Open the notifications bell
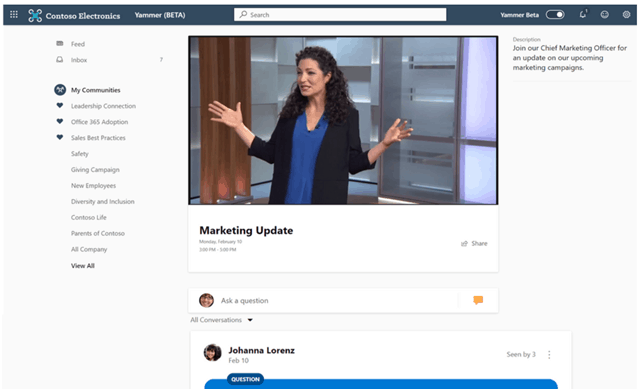 pos(583,14)
